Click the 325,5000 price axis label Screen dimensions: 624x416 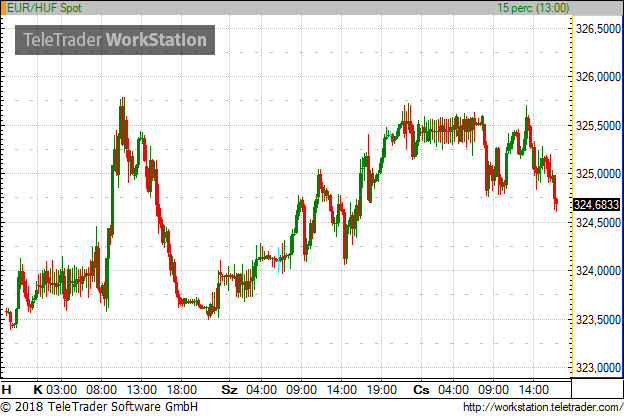point(598,126)
